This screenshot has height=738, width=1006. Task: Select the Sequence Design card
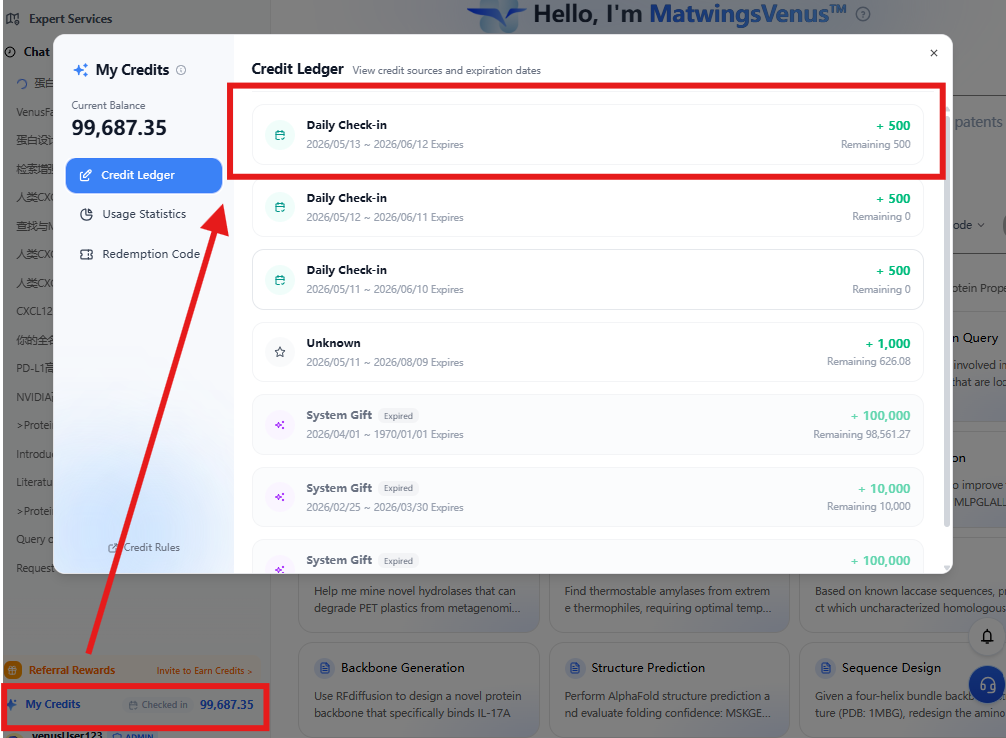tap(903, 690)
